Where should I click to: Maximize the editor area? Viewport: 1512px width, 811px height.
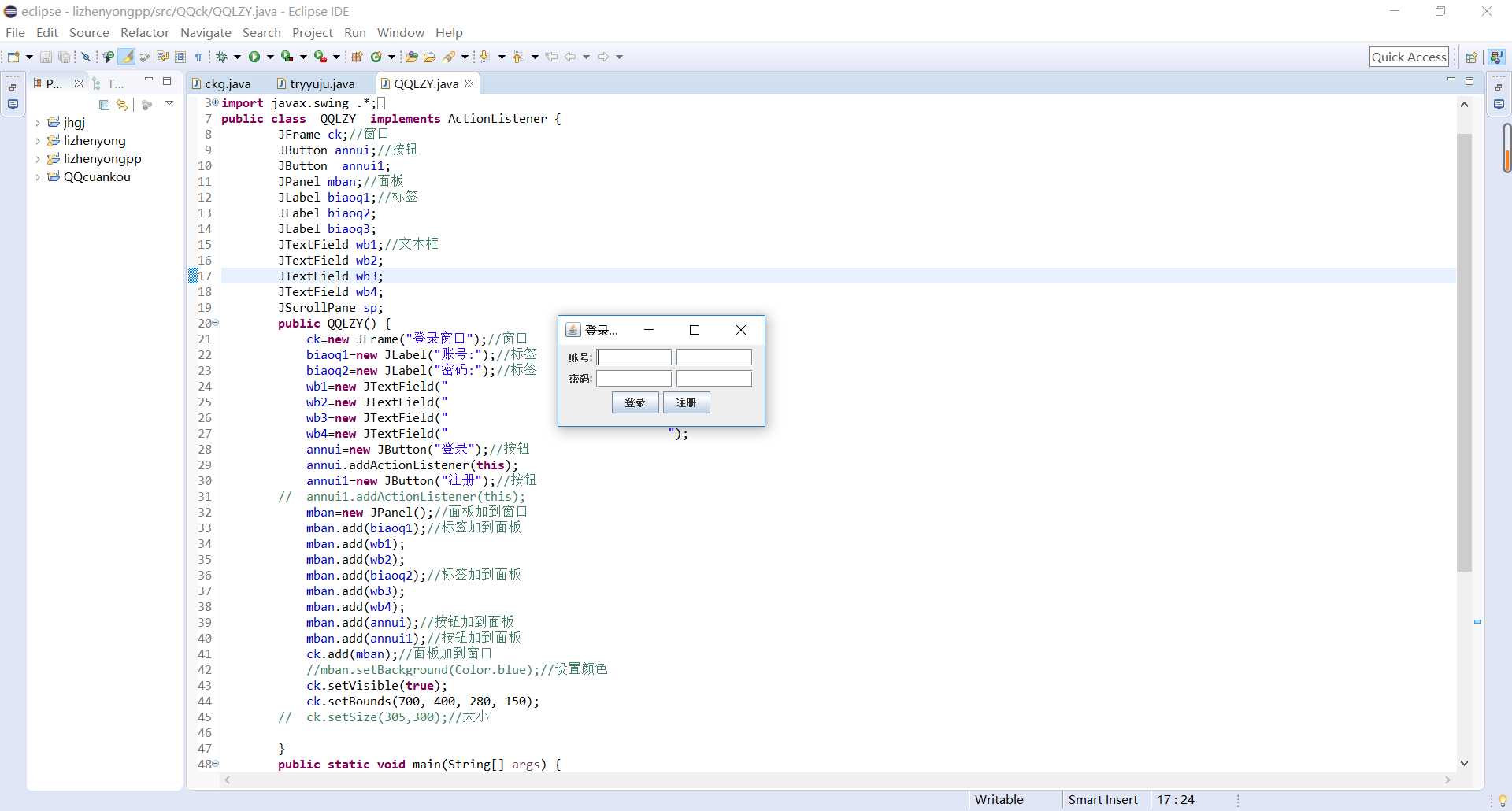tap(1469, 81)
